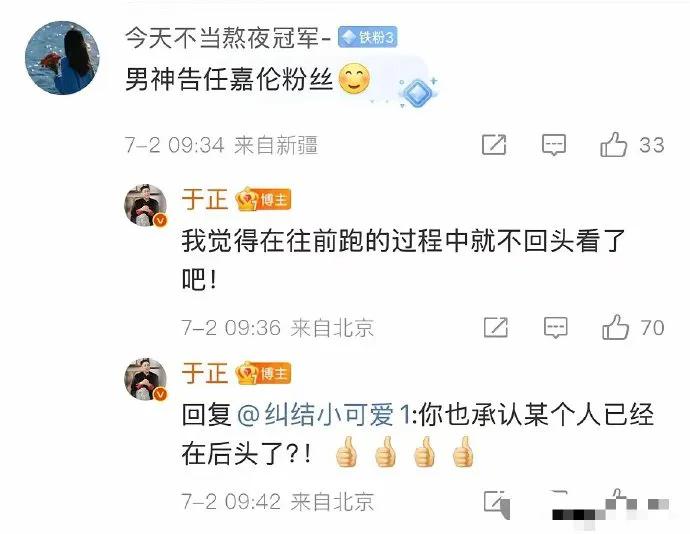Open 于正 username on 09:36 reply

pyautogui.click(x=205, y=199)
